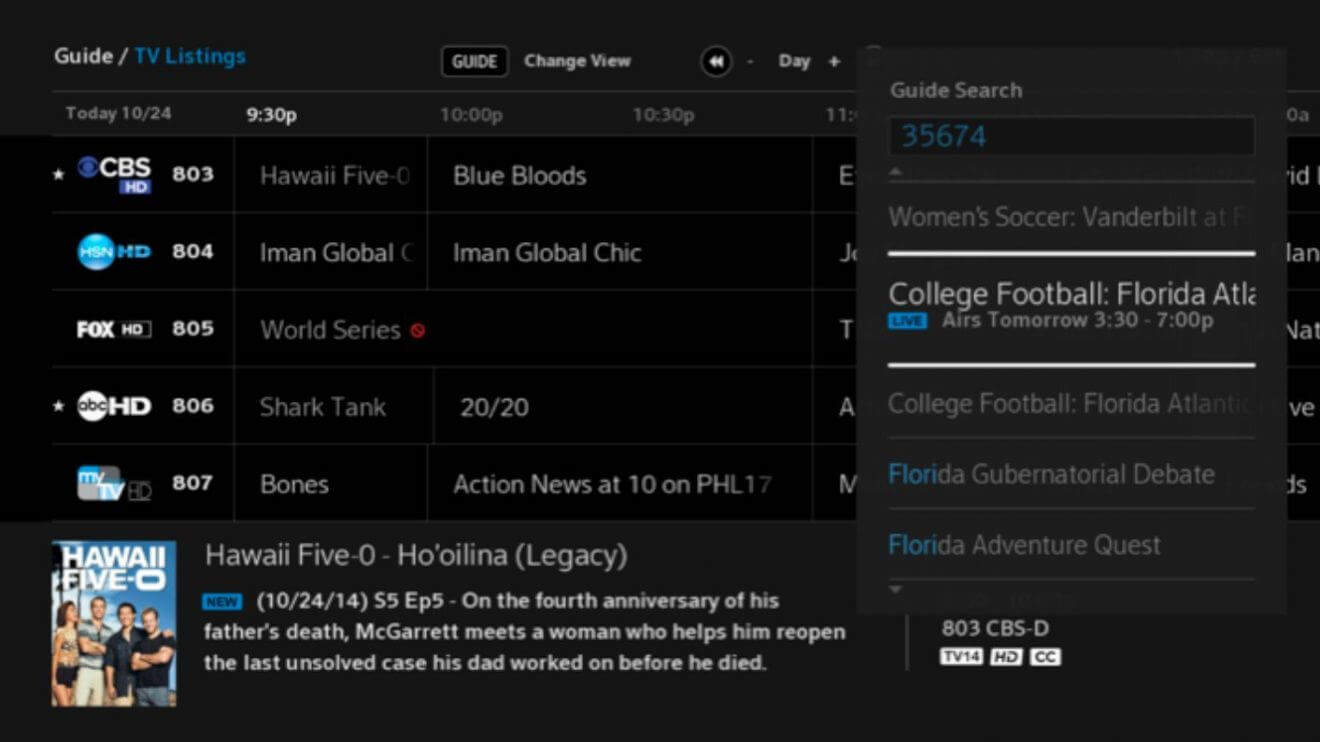Image resolution: width=1320 pixels, height=742 pixels.
Task: Select Hawaii Five-0 in the grid
Action: [331, 175]
